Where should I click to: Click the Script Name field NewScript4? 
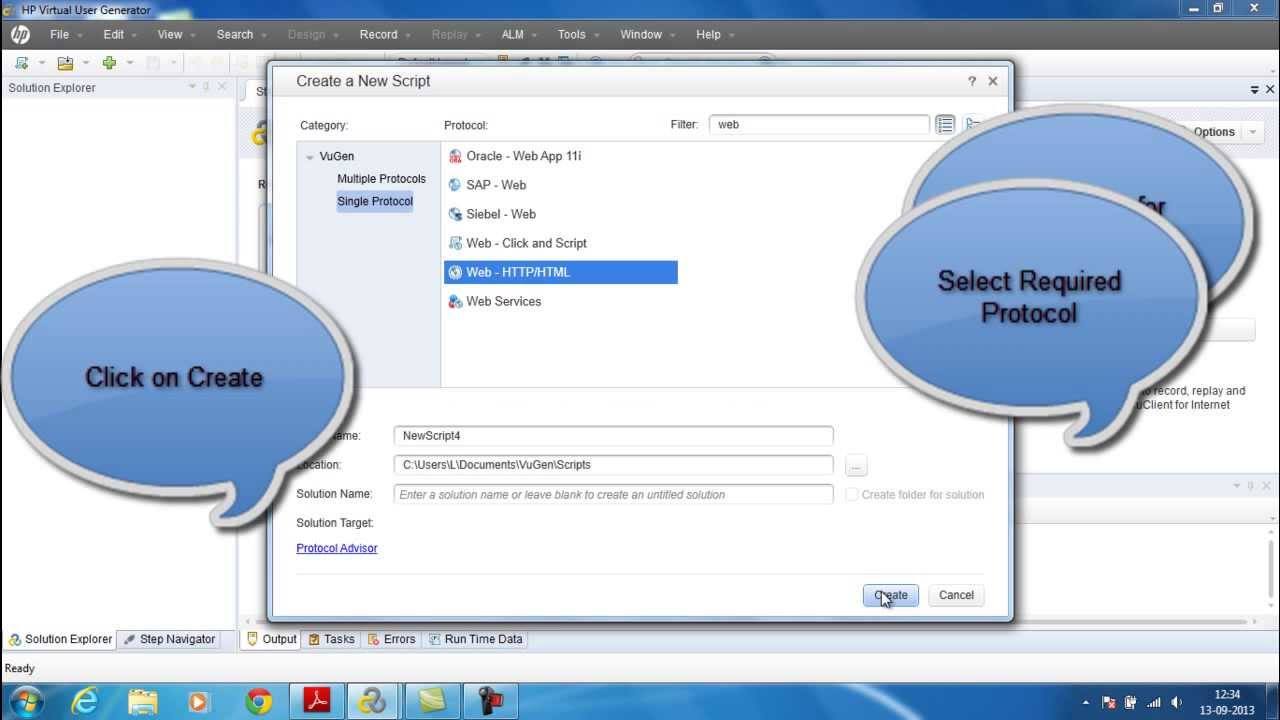[x=613, y=436]
